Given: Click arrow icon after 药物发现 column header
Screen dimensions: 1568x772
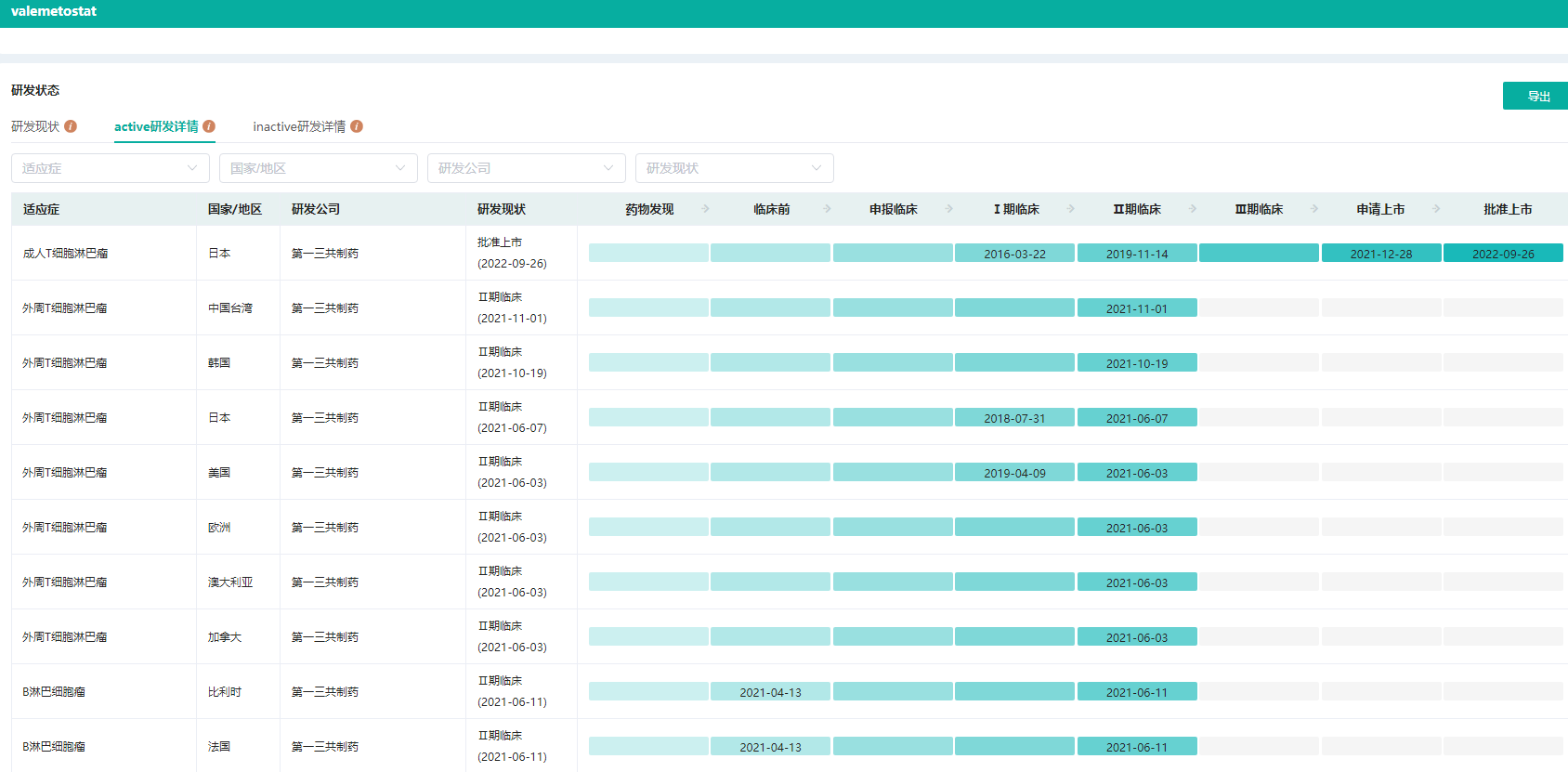Looking at the screenshot, I should pos(706,209).
